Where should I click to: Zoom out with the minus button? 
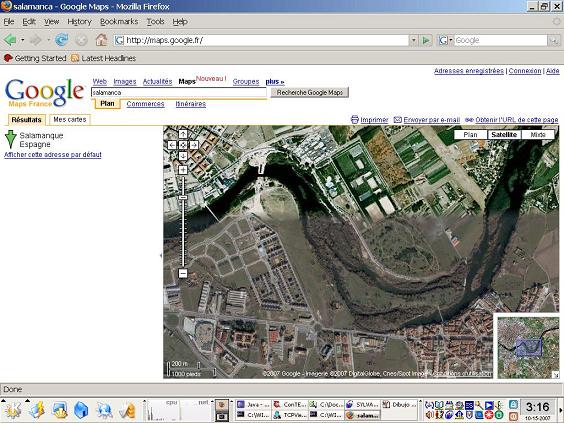pyautogui.click(x=183, y=273)
